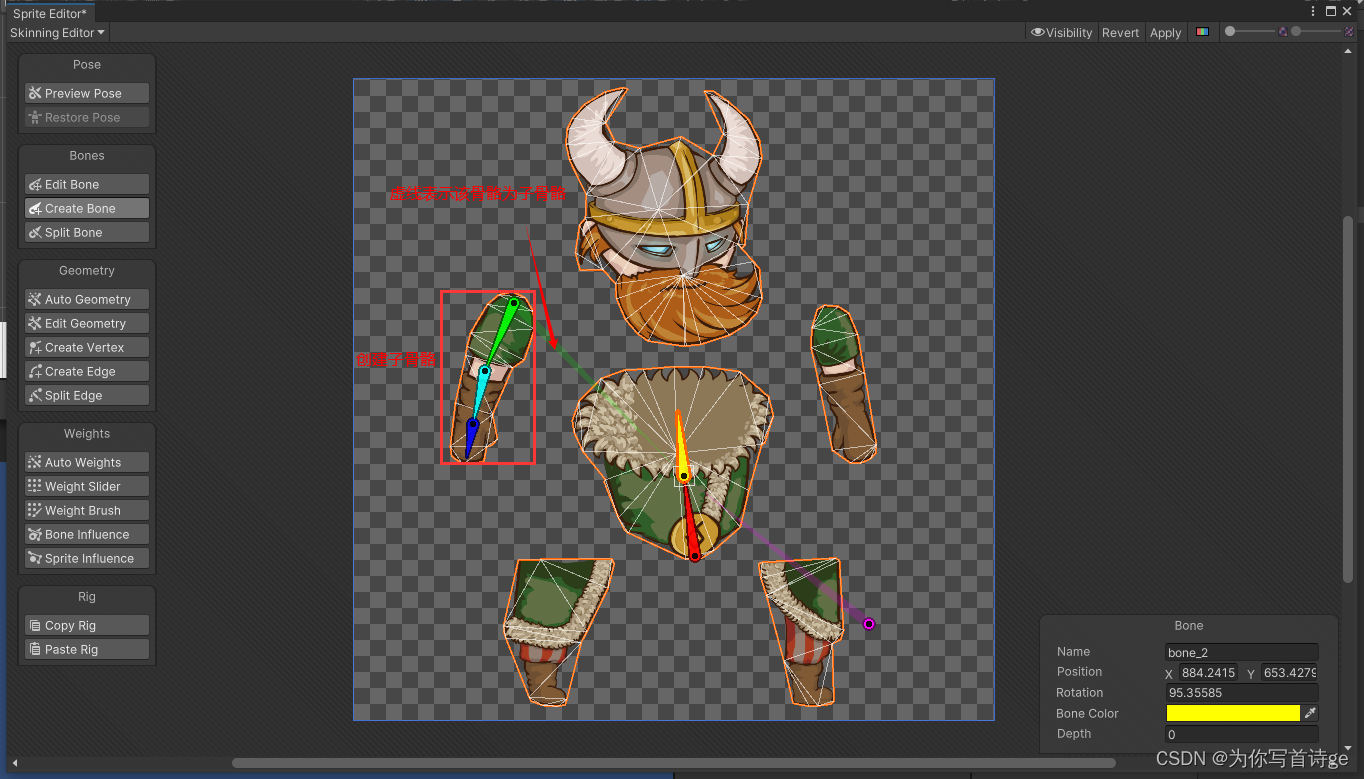
Task: Click the "Geometry" section header
Action: click(87, 270)
